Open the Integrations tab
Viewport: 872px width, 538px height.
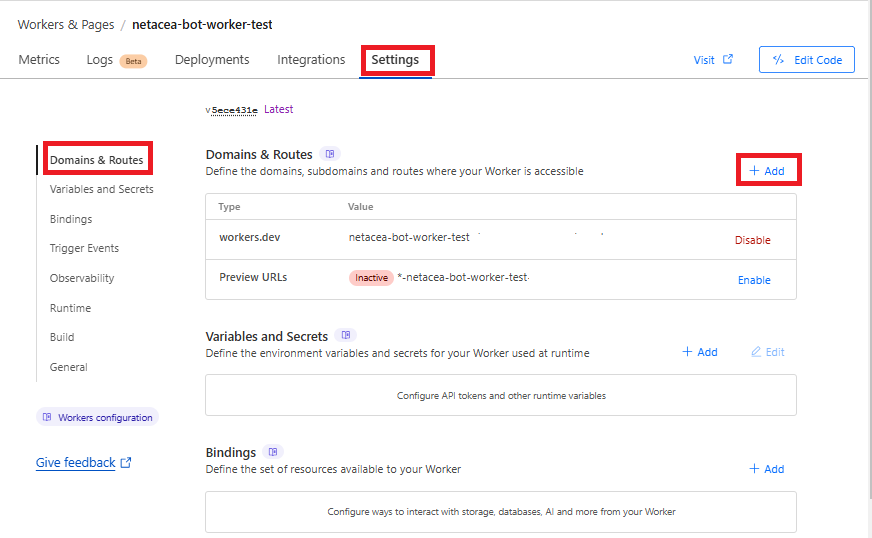point(311,60)
